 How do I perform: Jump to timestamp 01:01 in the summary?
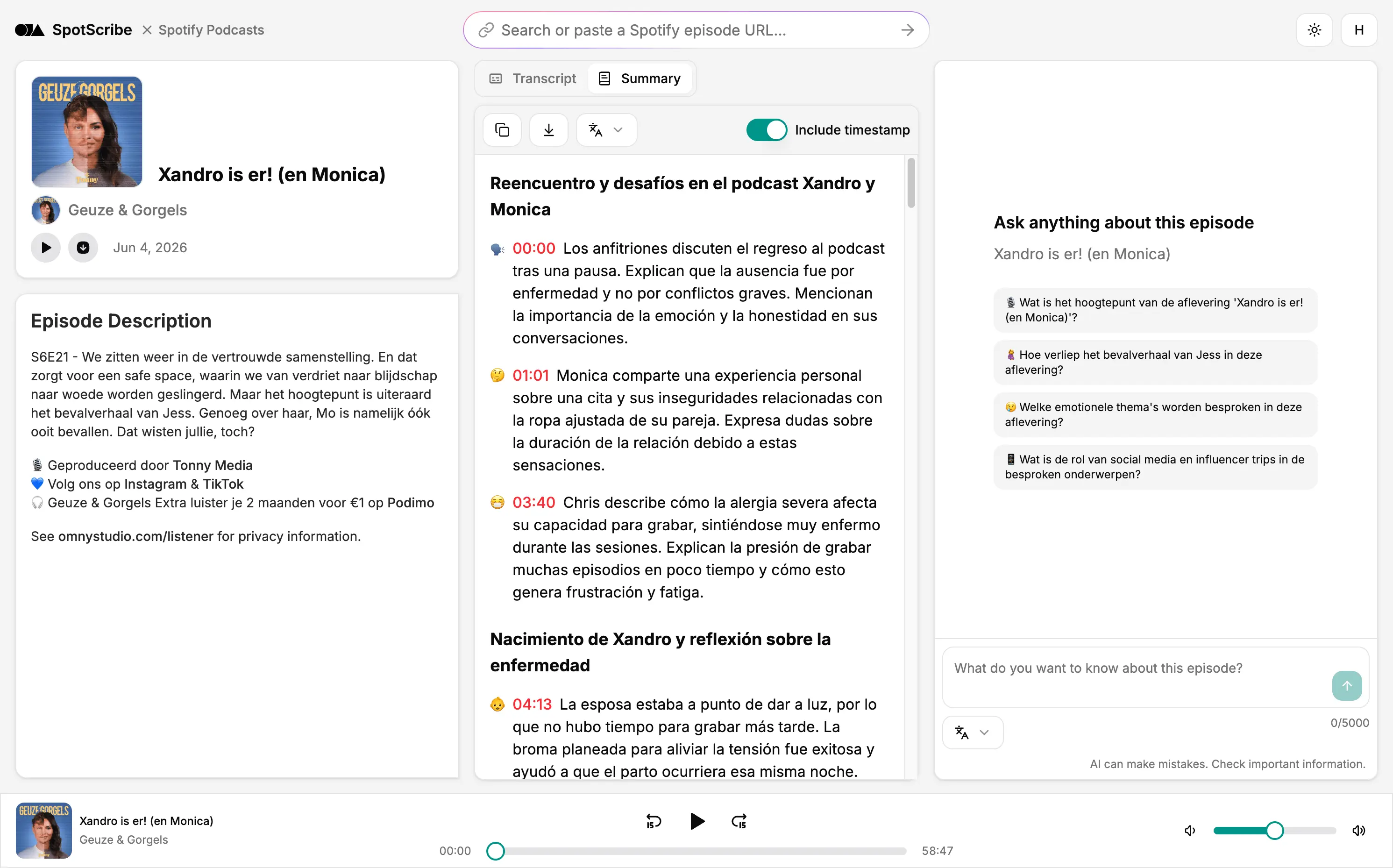tap(530, 376)
